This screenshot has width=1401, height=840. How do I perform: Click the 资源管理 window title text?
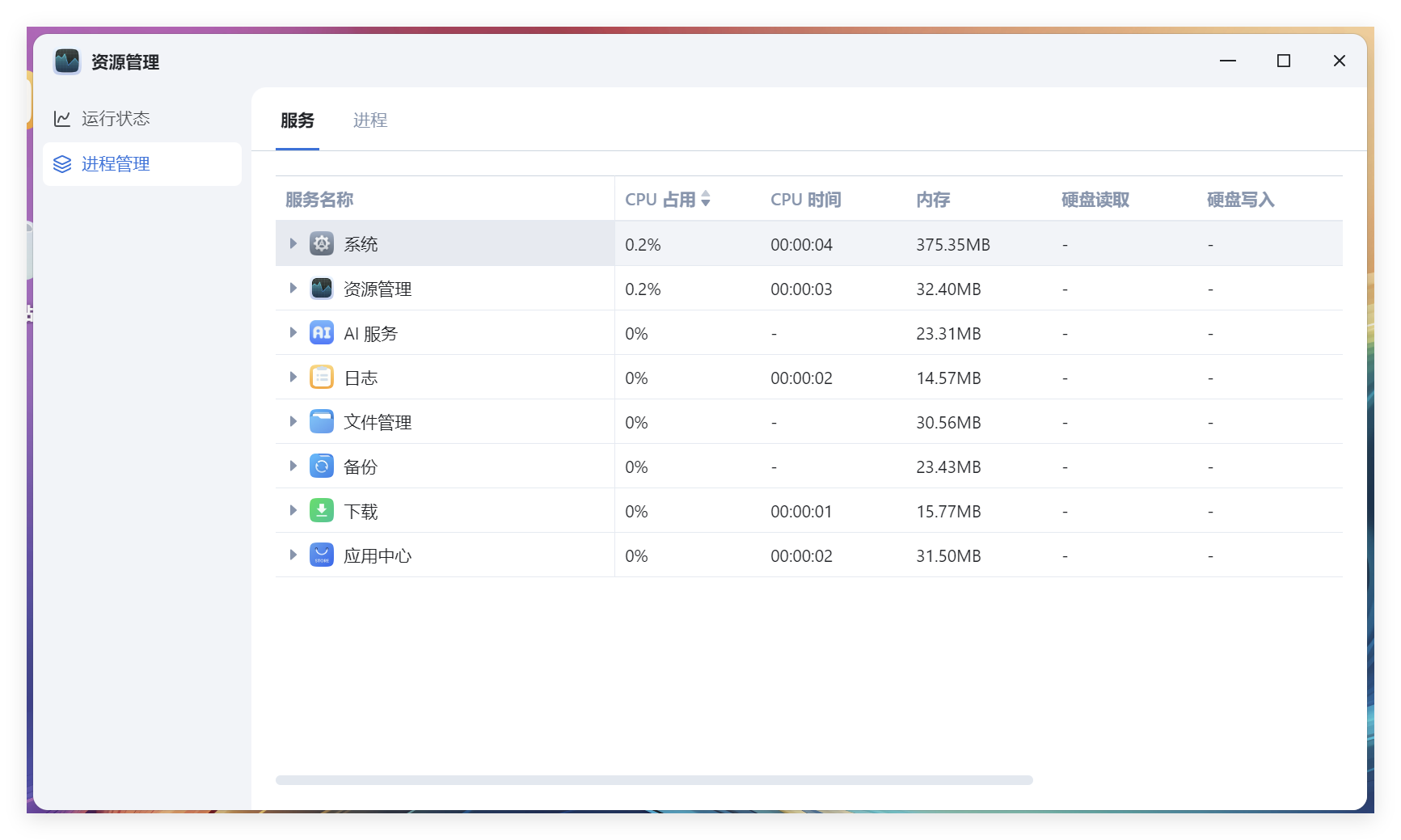[x=125, y=62]
